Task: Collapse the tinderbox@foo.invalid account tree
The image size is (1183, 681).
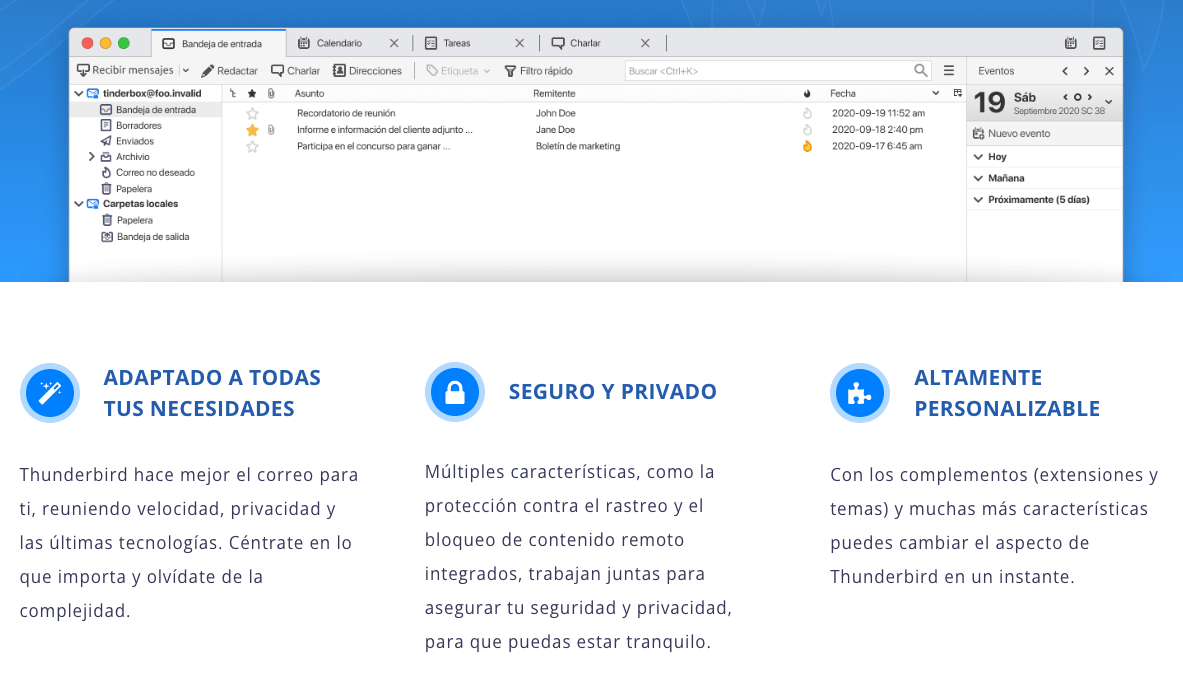Action: tap(78, 92)
